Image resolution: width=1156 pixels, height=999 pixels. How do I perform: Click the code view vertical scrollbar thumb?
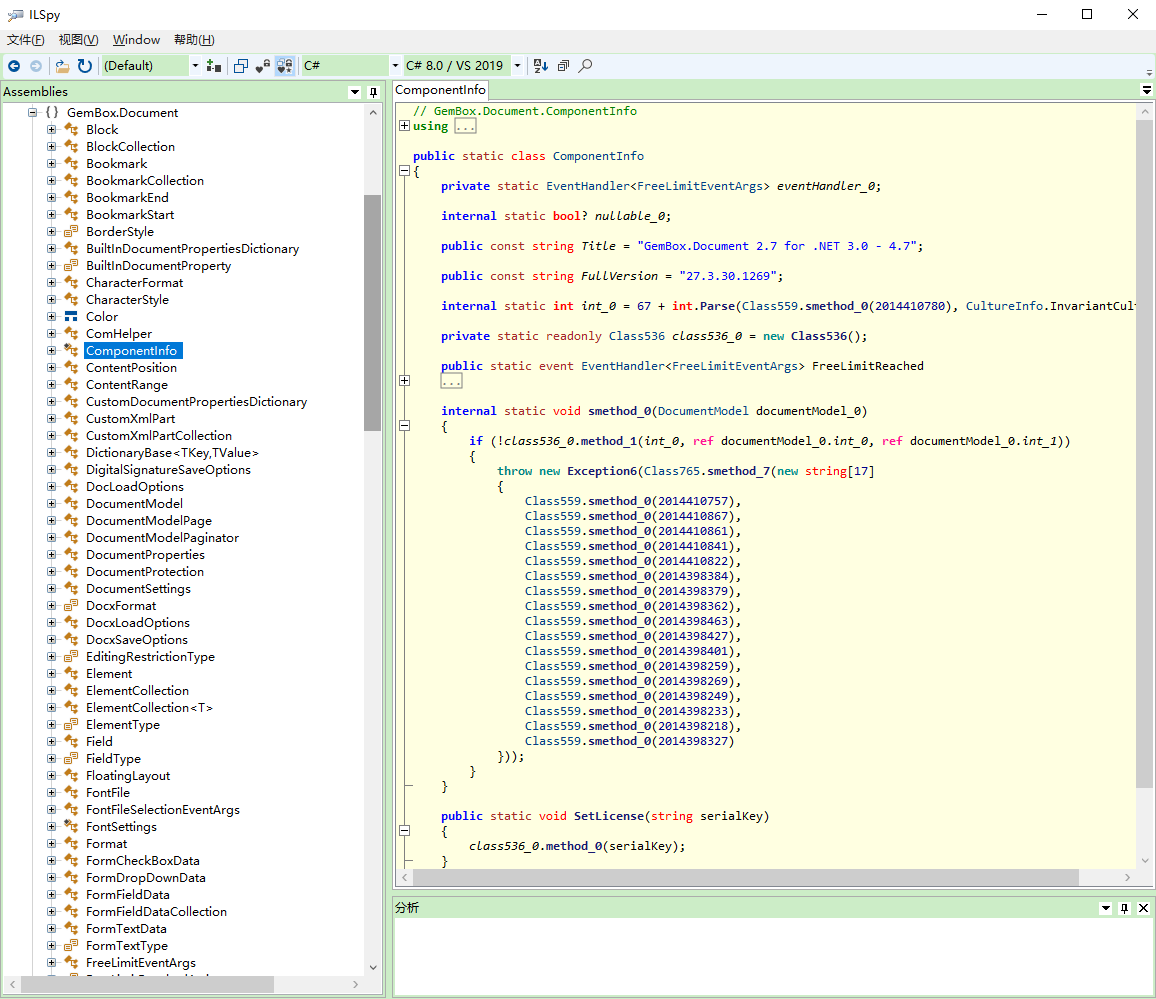[1144, 453]
